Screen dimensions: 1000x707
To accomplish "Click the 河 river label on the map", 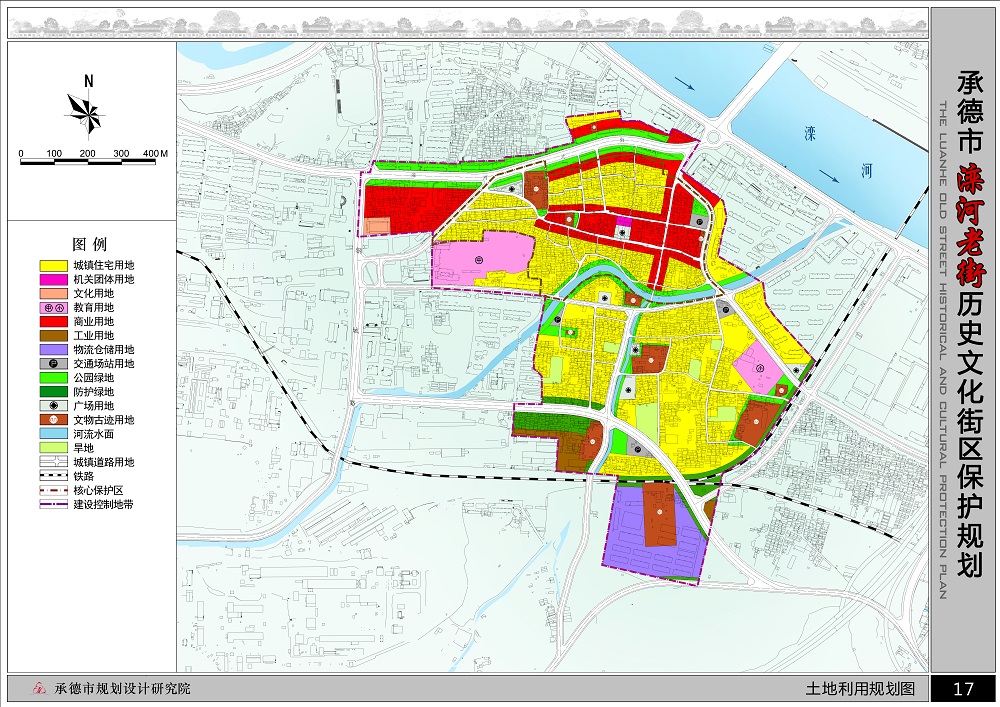I will pos(866,171).
